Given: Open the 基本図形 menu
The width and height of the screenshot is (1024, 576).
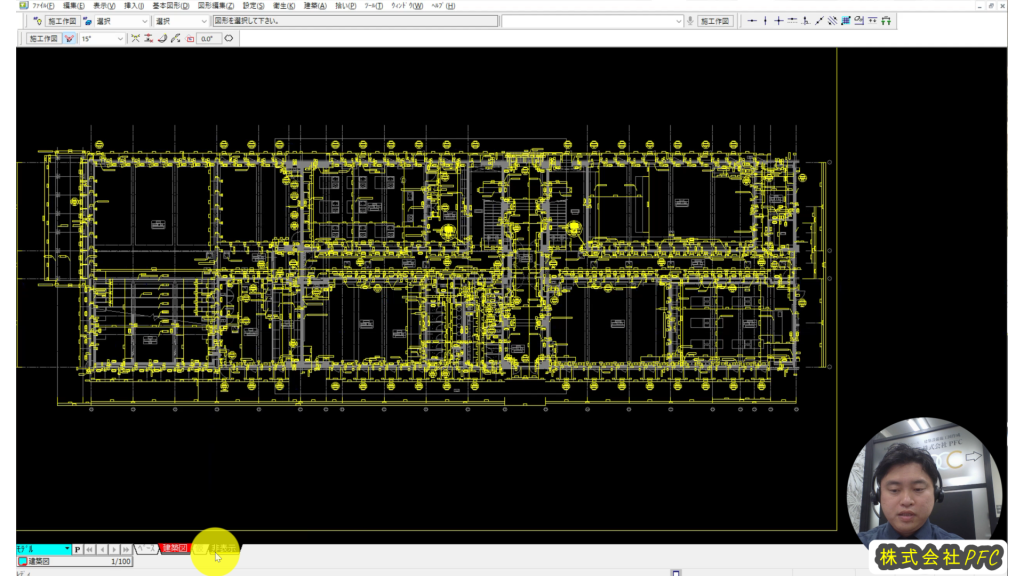Looking at the screenshot, I should point(170,6).
